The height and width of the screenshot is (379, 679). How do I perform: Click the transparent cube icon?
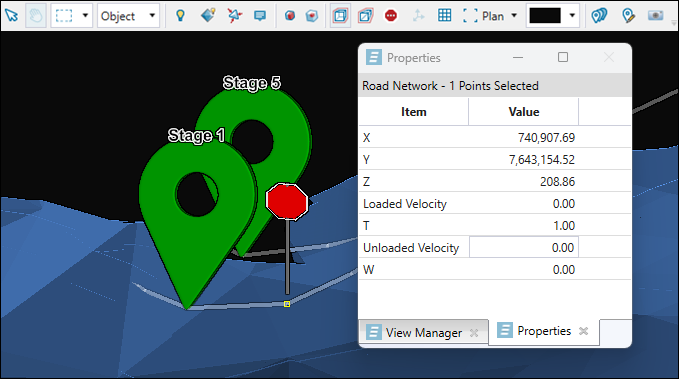312,16
